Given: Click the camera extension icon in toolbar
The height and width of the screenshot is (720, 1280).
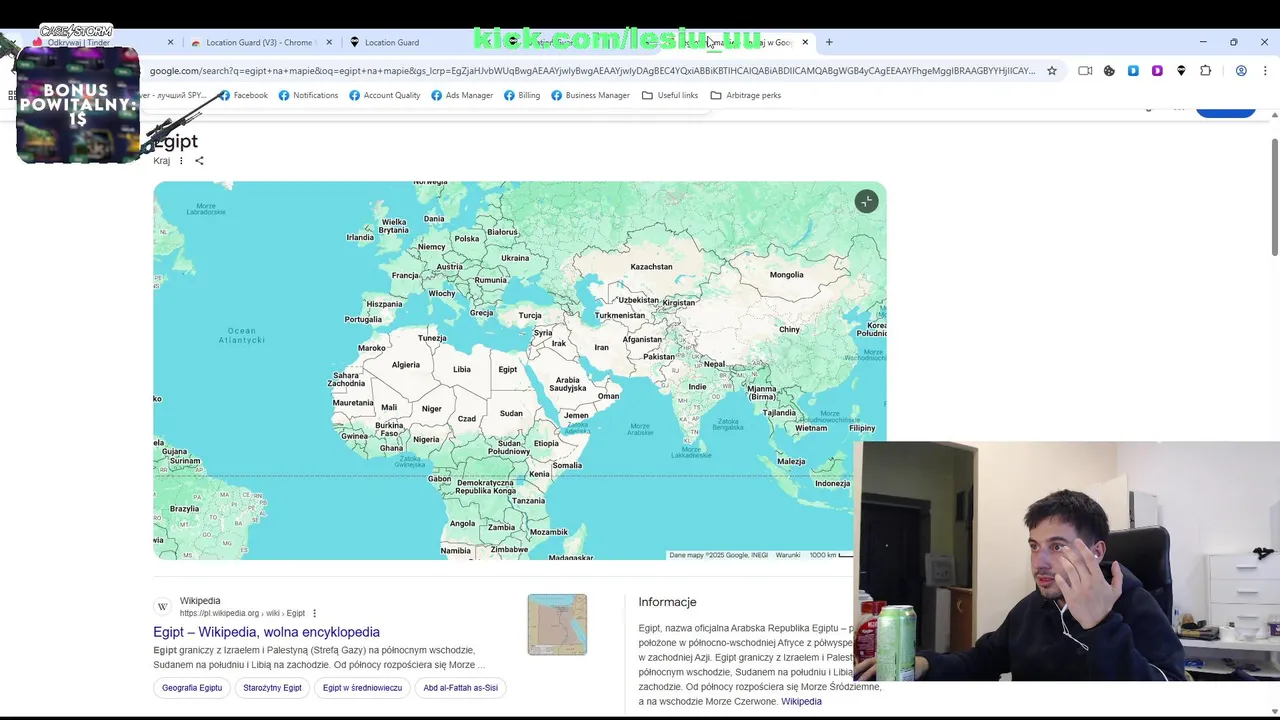Looking at the screenshot, I should pos(1085,71).
